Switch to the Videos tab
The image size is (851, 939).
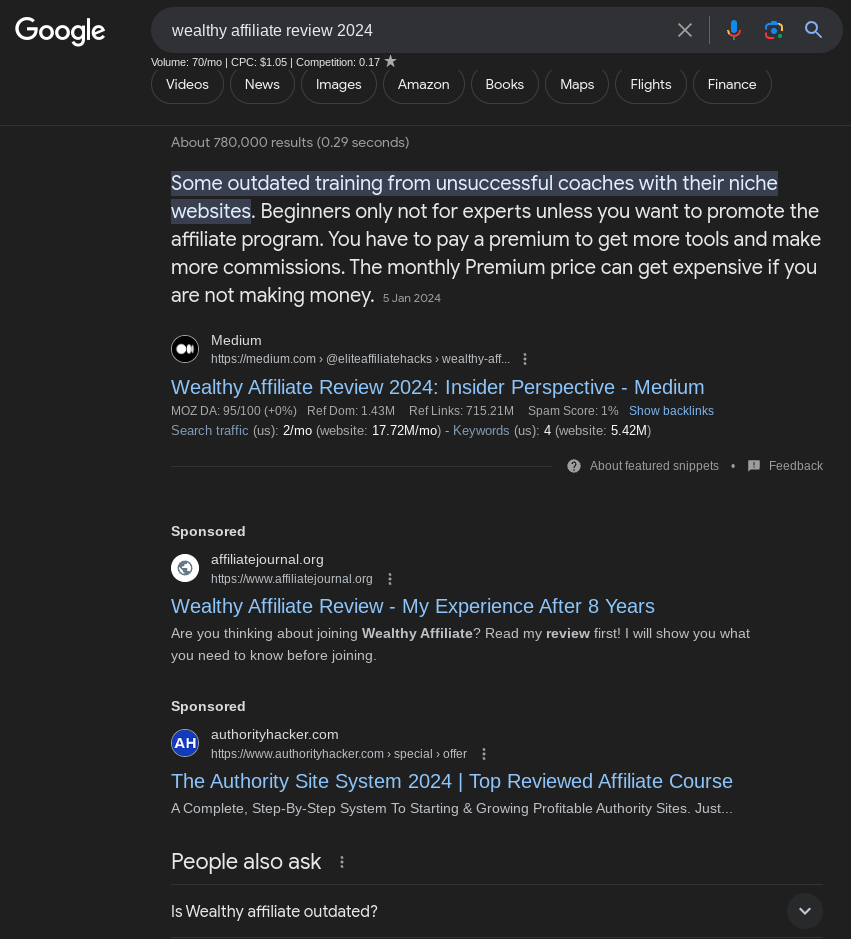pos(187,84)
